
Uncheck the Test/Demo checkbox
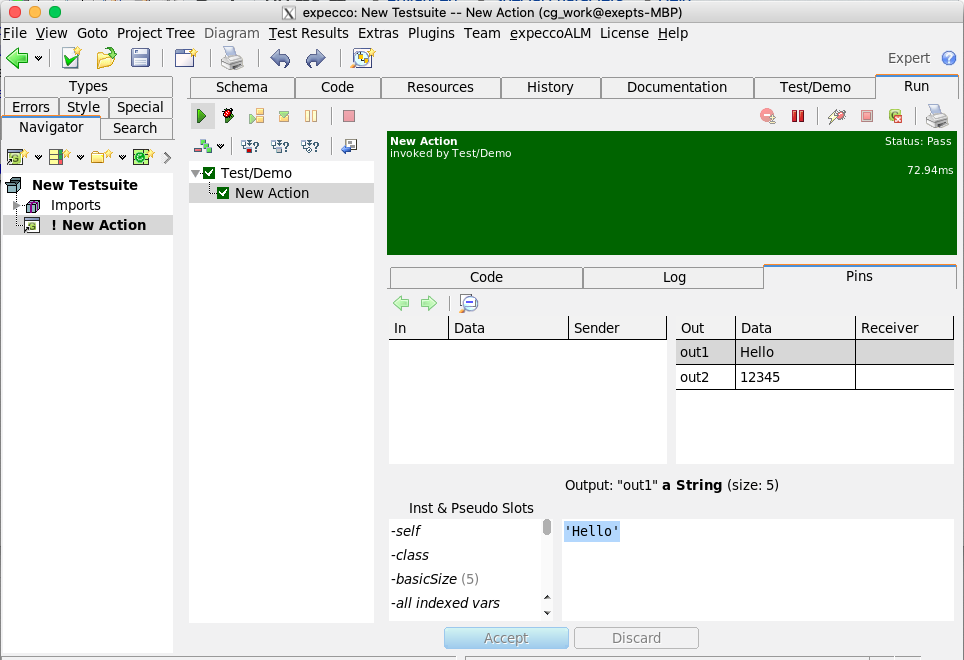pos(209,173)
